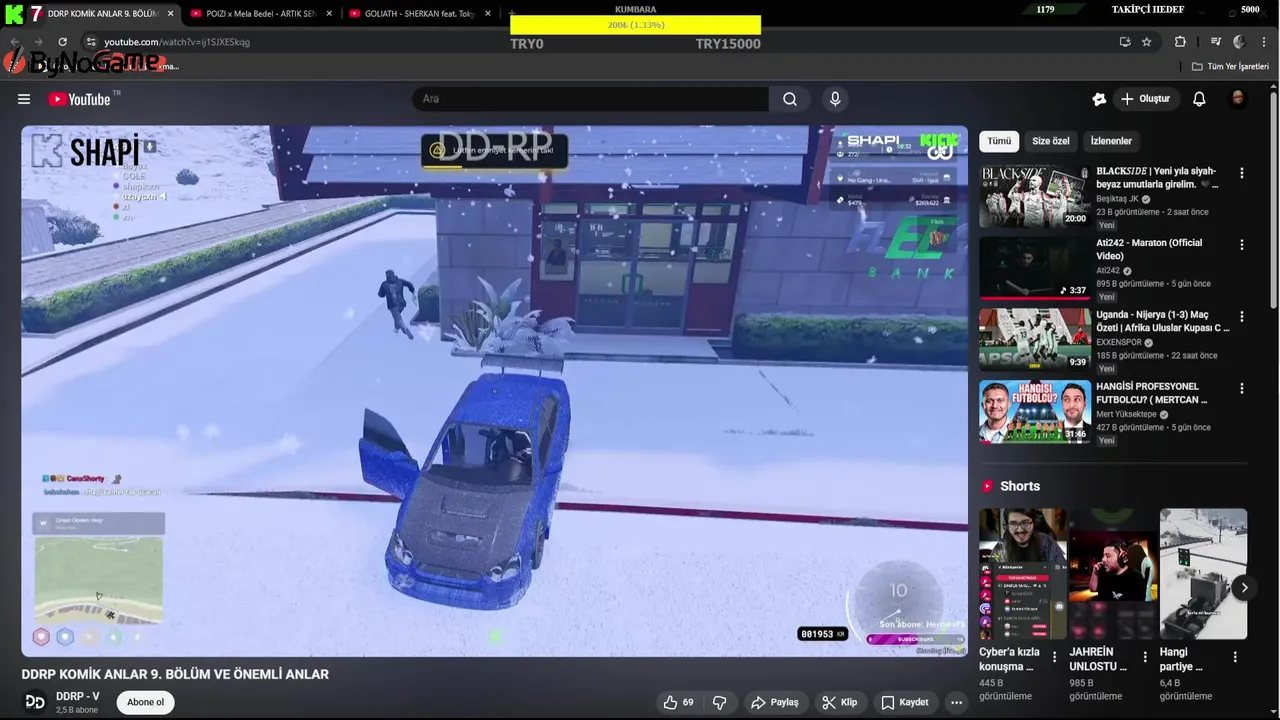Open the browser extensions puzzle icon
The width and height of the screenshot is (1280, 720).
pos(1180,42)
